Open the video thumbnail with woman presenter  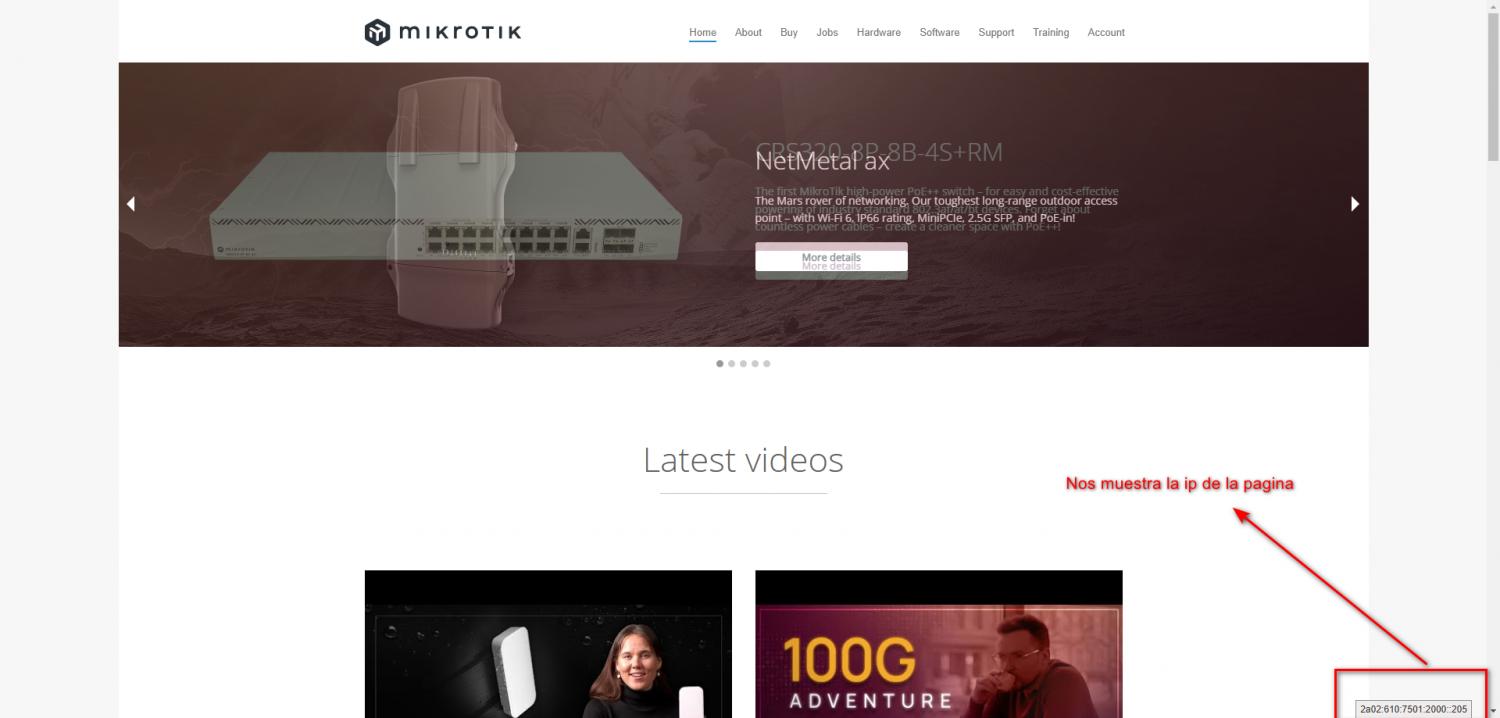pos(548,644)
